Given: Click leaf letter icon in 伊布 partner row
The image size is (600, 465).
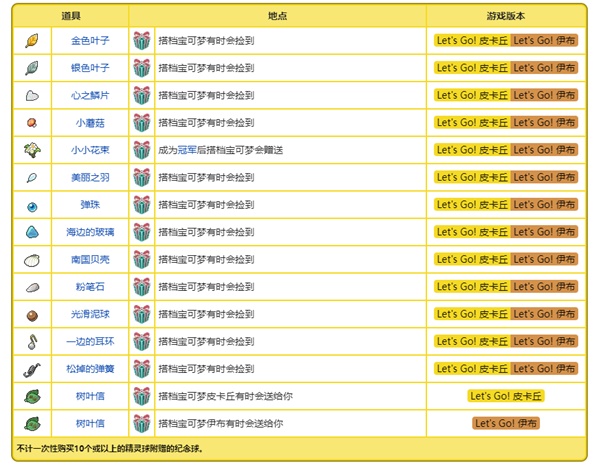Looking at the screenshot, I should [32, 424].
